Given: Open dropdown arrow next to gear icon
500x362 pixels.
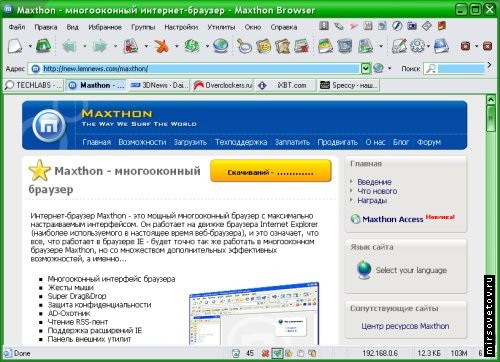Looking at the screenshot, I should click(428, 46).
